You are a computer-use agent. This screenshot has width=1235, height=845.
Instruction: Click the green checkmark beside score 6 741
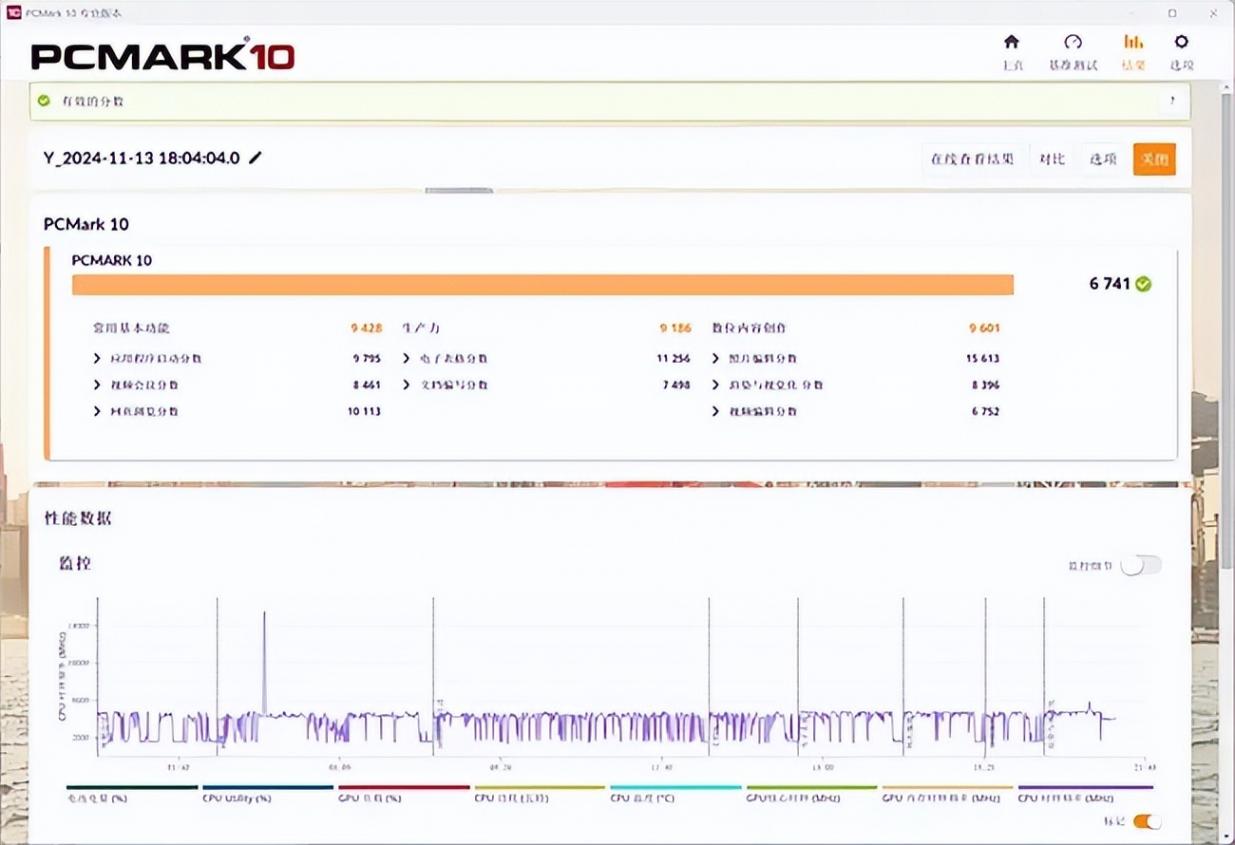(1144, 284)
